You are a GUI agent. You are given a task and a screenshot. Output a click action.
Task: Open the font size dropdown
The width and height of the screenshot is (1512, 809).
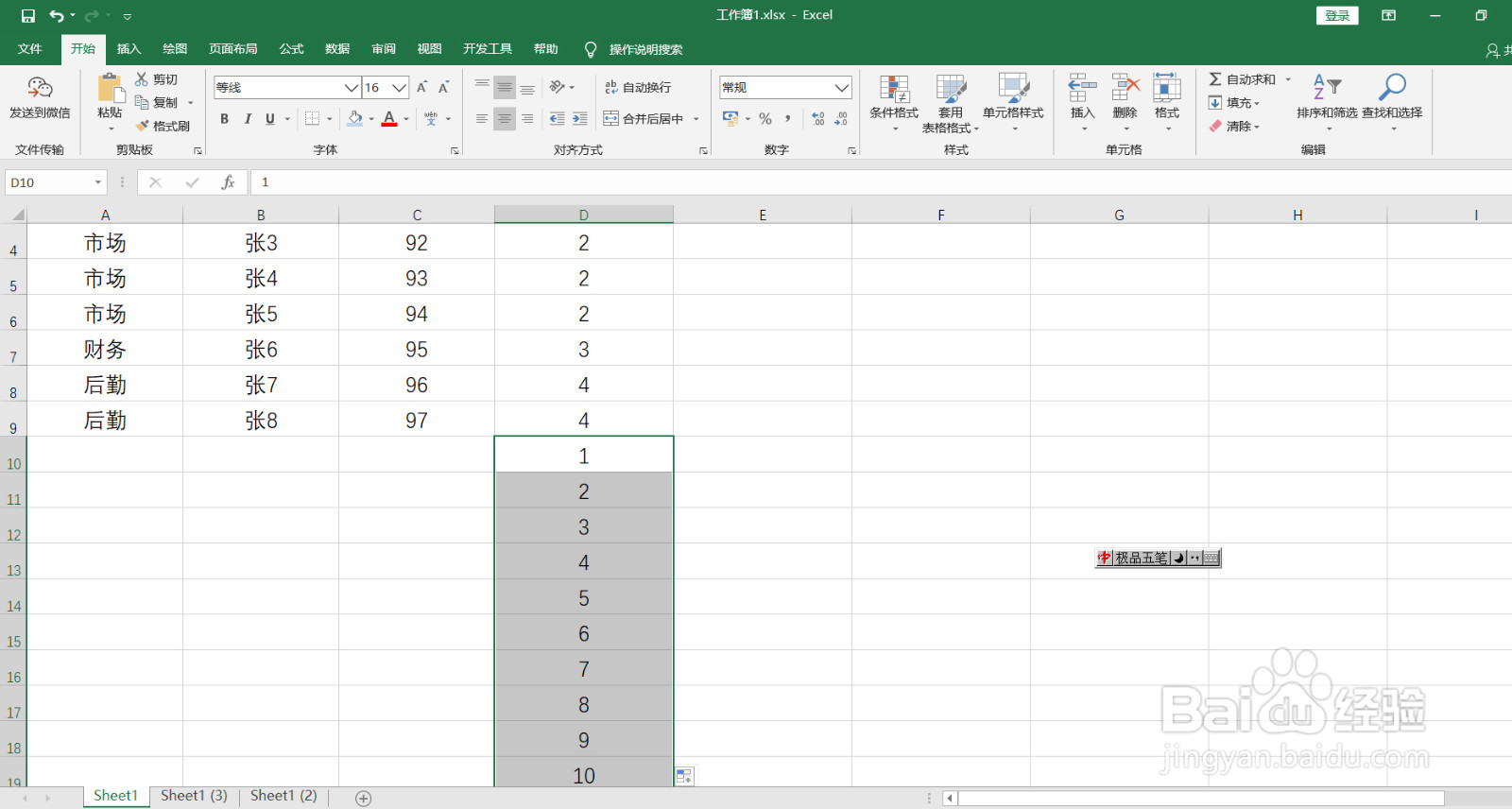(x=399, y=88)
